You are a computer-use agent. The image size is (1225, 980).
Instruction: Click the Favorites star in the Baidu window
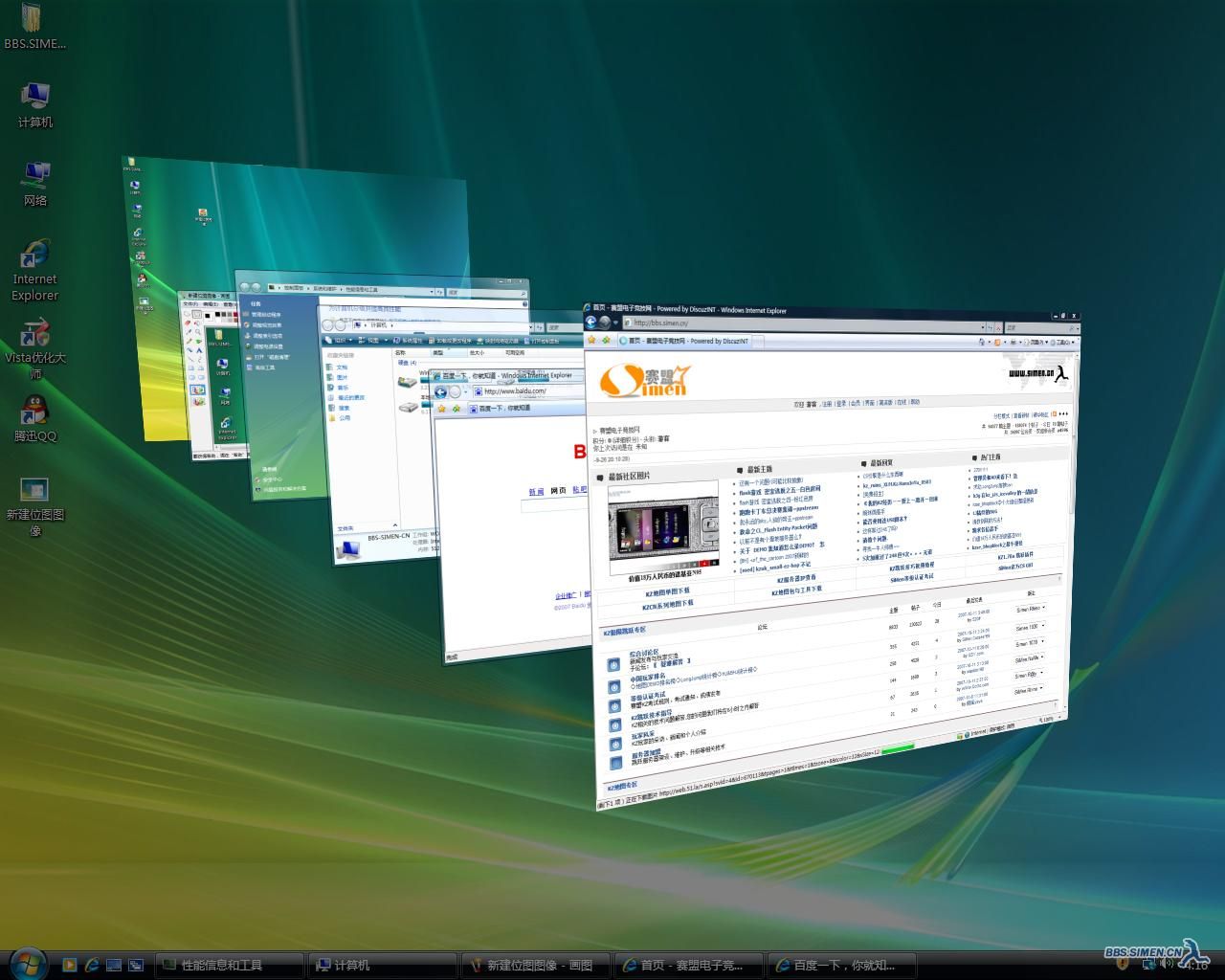coord(441,409)
